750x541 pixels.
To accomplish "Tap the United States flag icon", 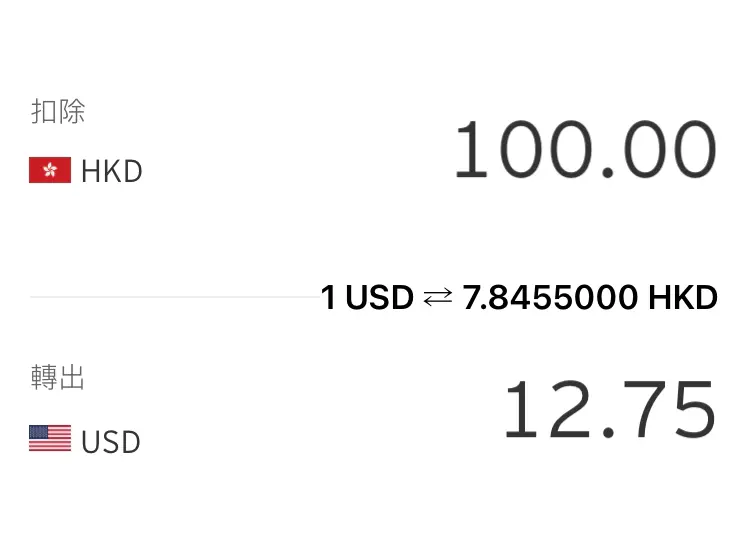I will 50,438.
